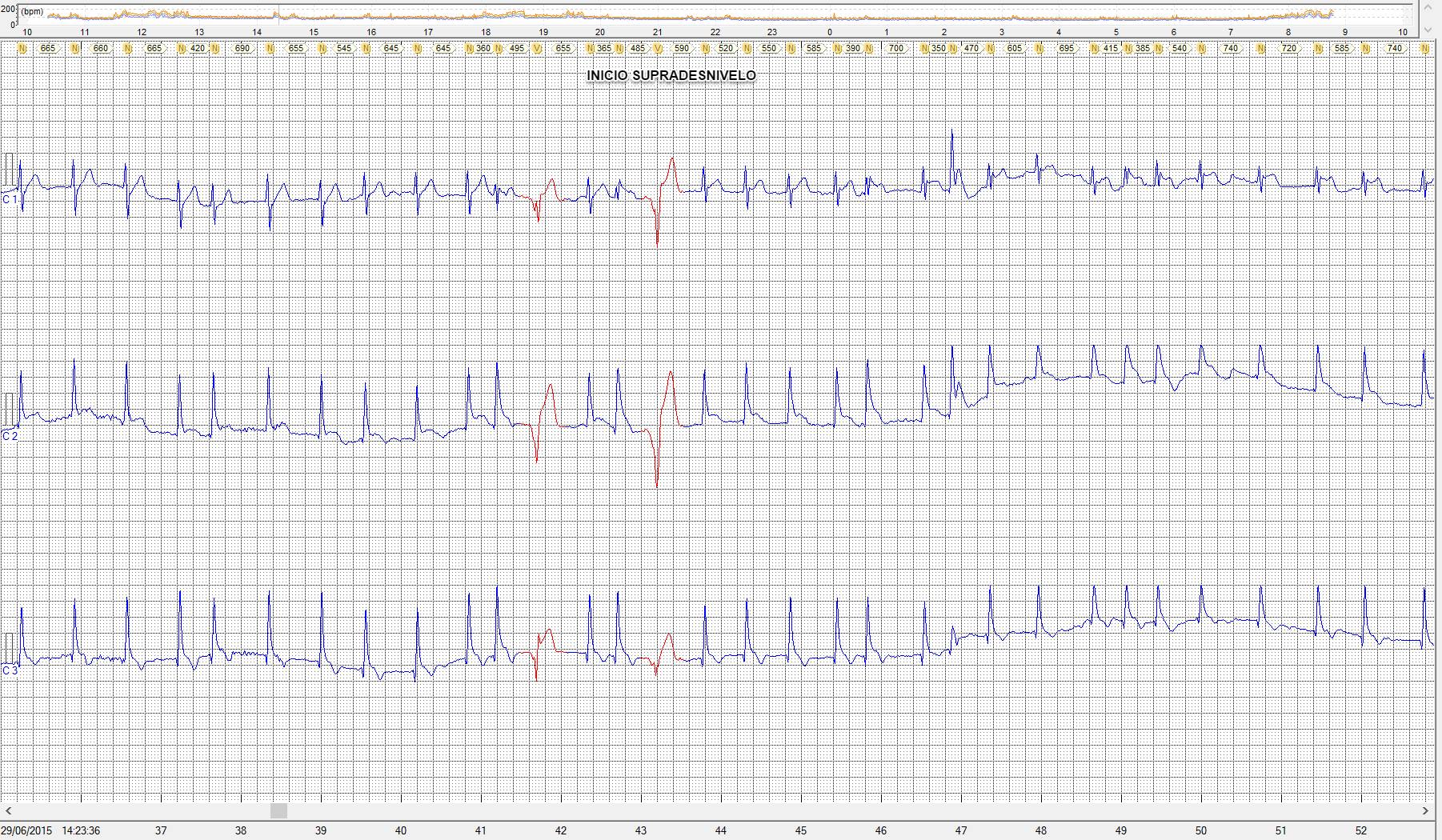This screenshot has height=840, width=1442.
Task: Select the N beat marker between 545 and 645
Action: [367, 48]
